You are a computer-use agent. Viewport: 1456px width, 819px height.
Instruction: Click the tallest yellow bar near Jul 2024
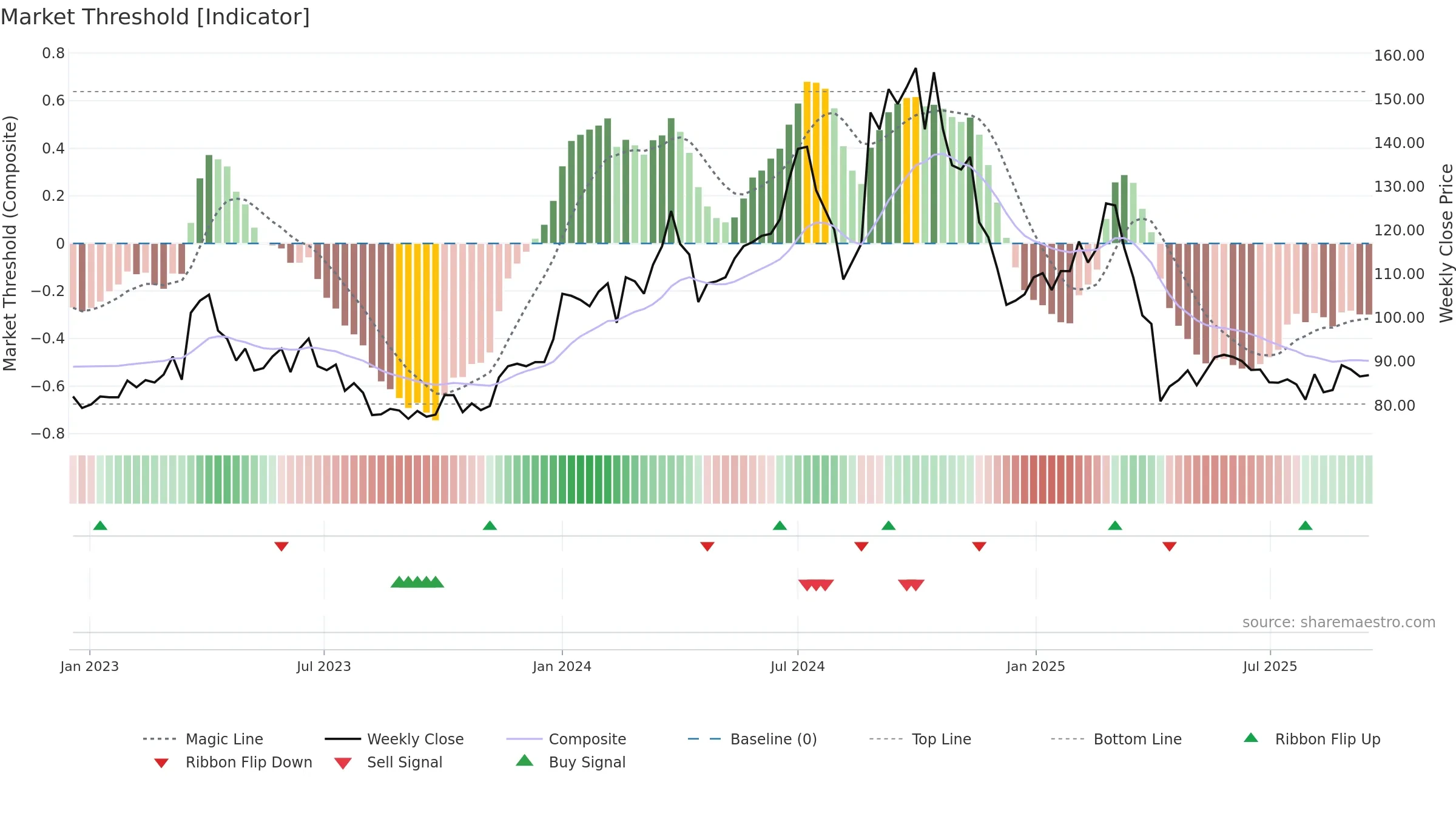pyautogui.click(x=807, y=163)
